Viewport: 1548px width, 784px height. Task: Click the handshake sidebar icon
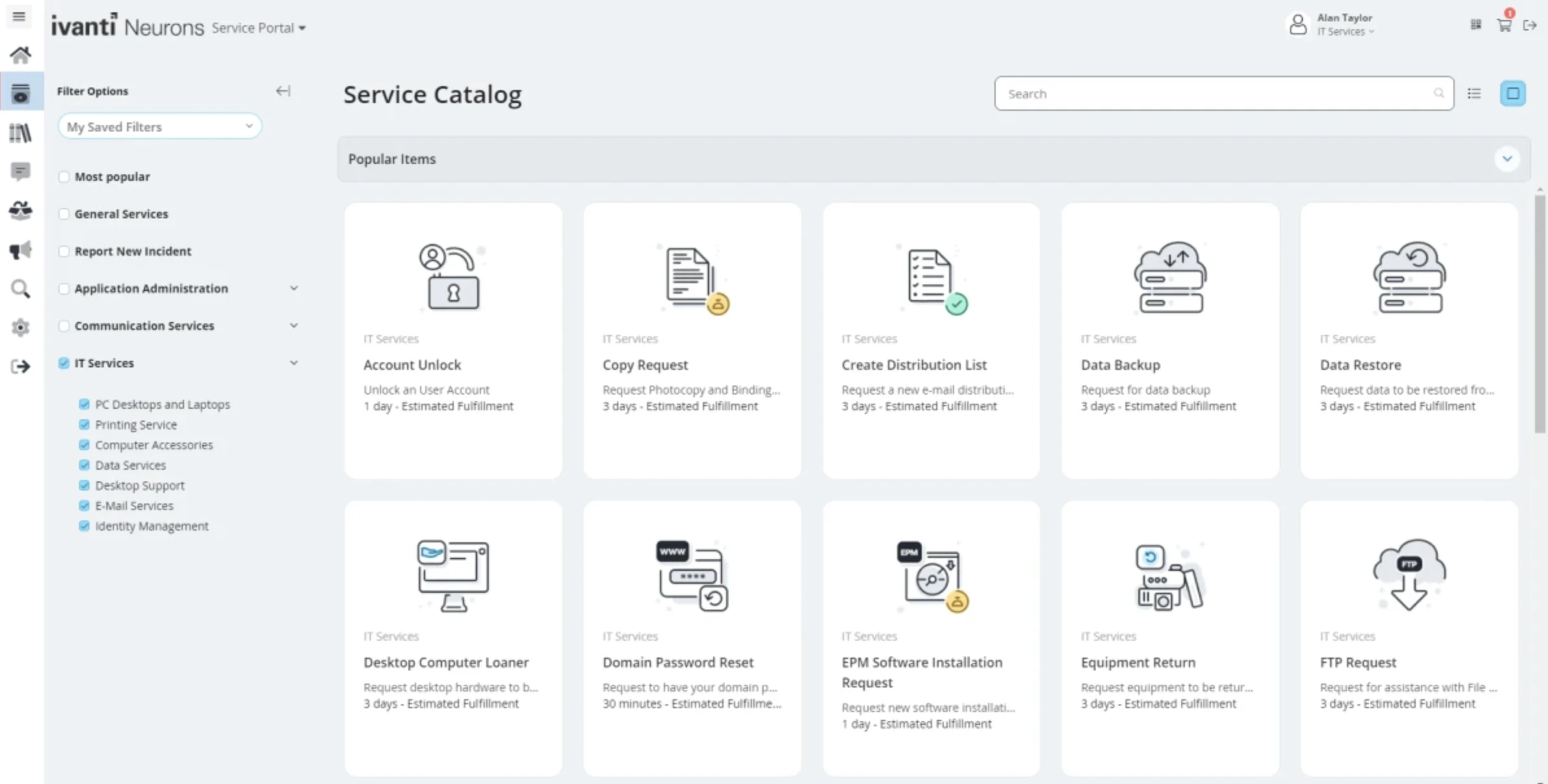point(21,211)
